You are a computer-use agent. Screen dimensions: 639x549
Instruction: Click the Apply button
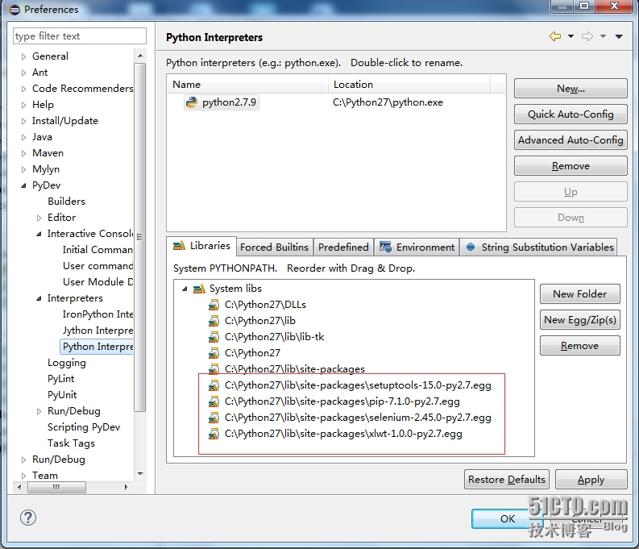tap(591, 479)
